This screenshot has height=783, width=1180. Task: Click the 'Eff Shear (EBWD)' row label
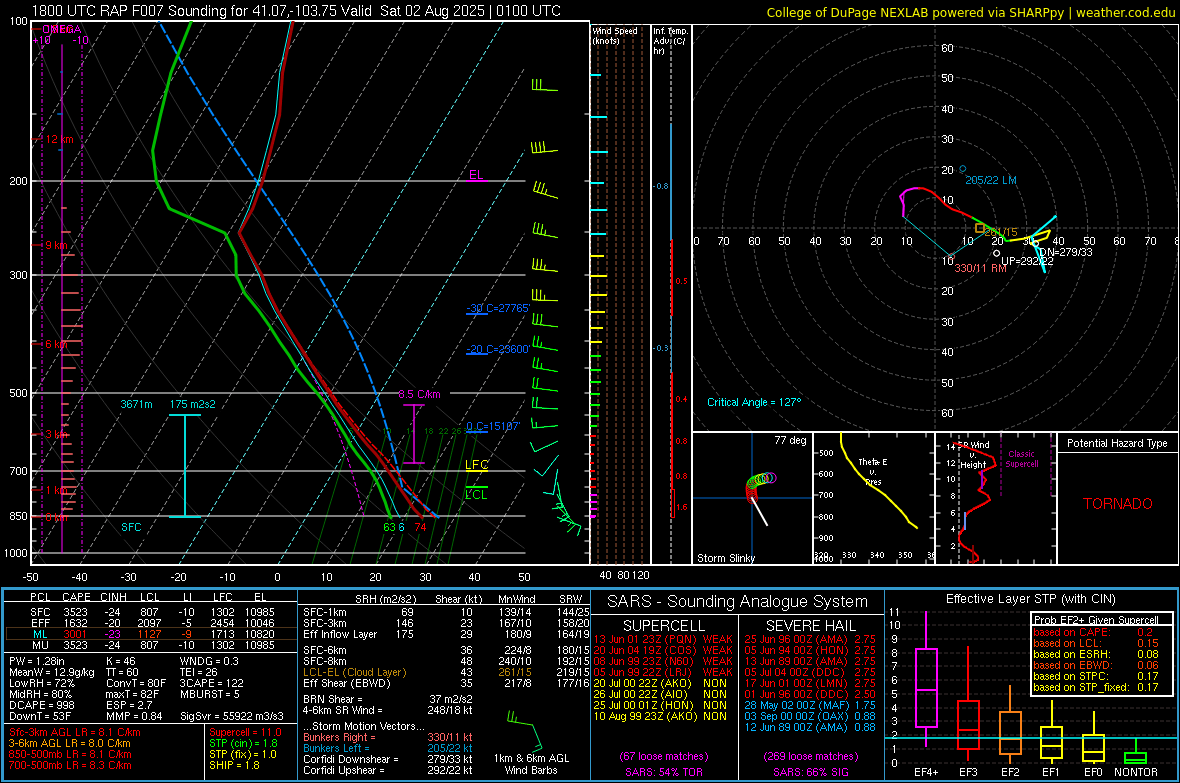click(x=346, y=684)
